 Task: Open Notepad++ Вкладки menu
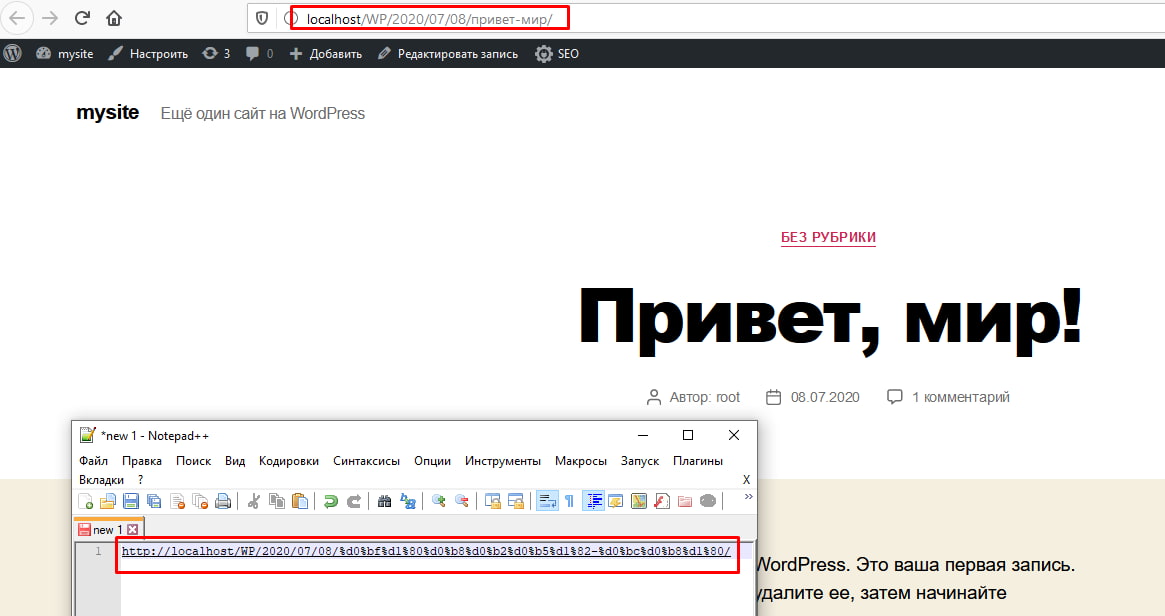(x=102, y=480)
